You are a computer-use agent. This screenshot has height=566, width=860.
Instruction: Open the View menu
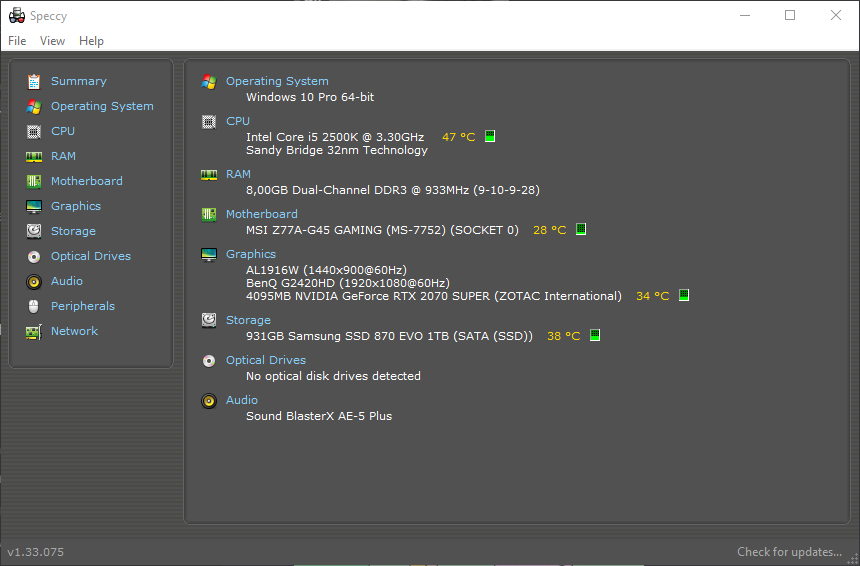[x=52, y=41]
